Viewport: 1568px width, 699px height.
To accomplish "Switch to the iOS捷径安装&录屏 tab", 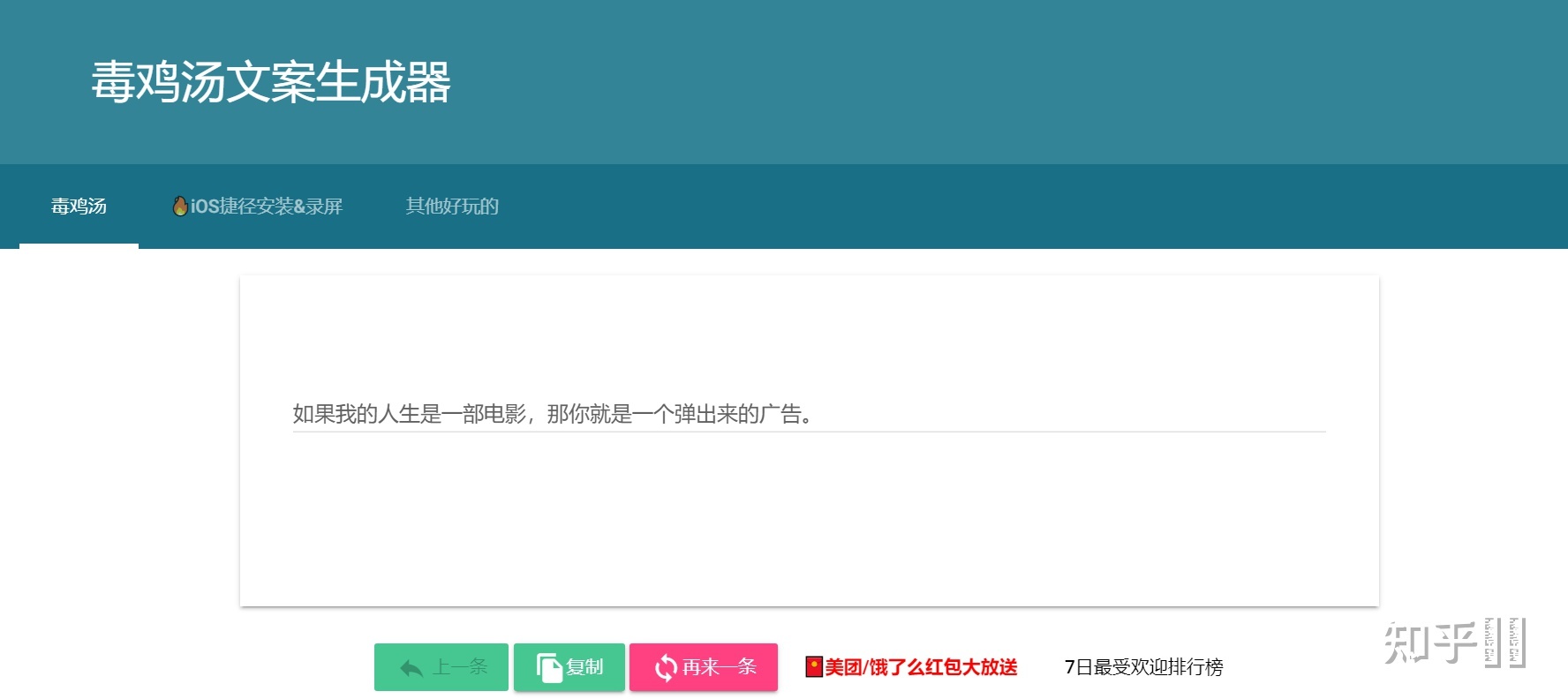I will pyautogui.click(x=257, y=207).
